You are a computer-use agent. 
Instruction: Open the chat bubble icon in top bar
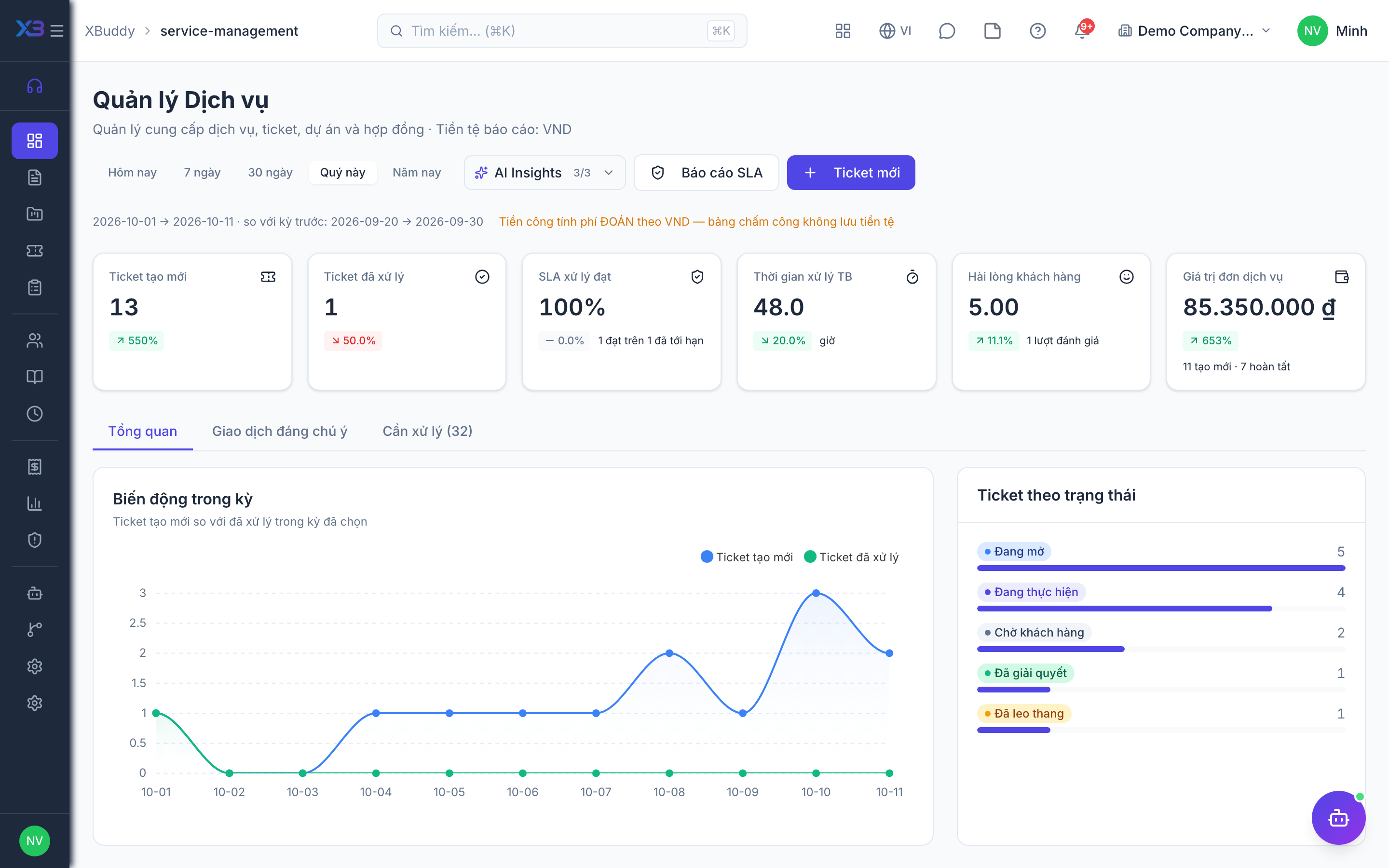pyautogui.click(x=946, y=31)
